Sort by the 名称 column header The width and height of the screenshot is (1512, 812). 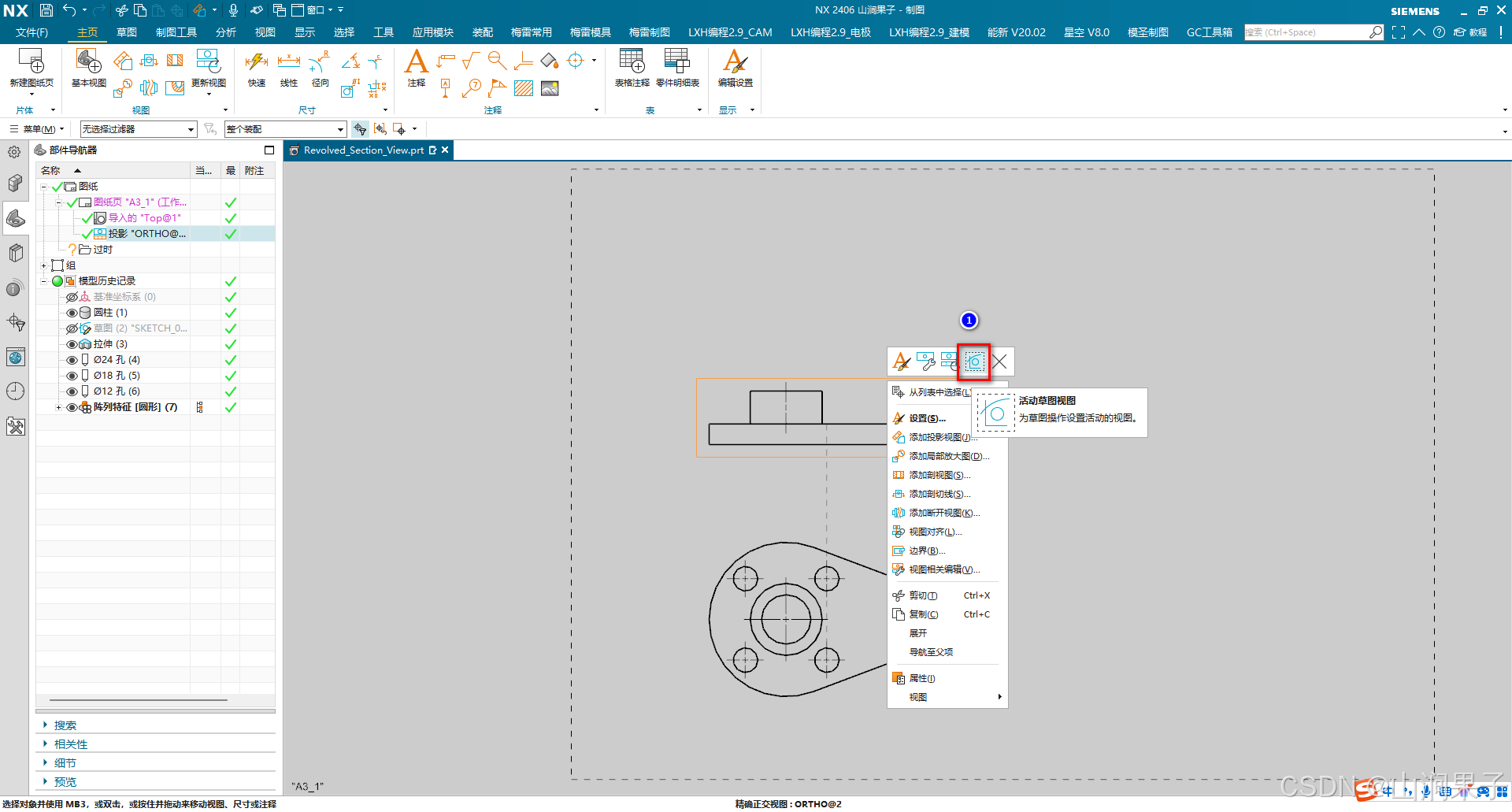pyautogui.click(x=114, y=170)
